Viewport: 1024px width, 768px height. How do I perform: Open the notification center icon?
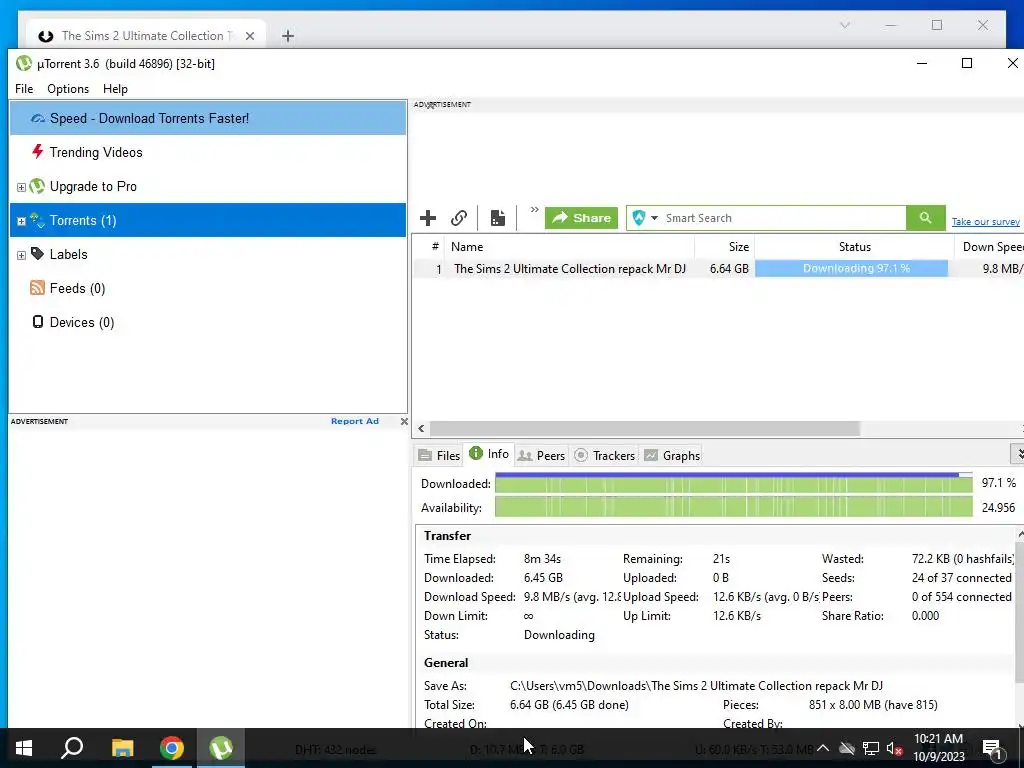pos(992,749)
